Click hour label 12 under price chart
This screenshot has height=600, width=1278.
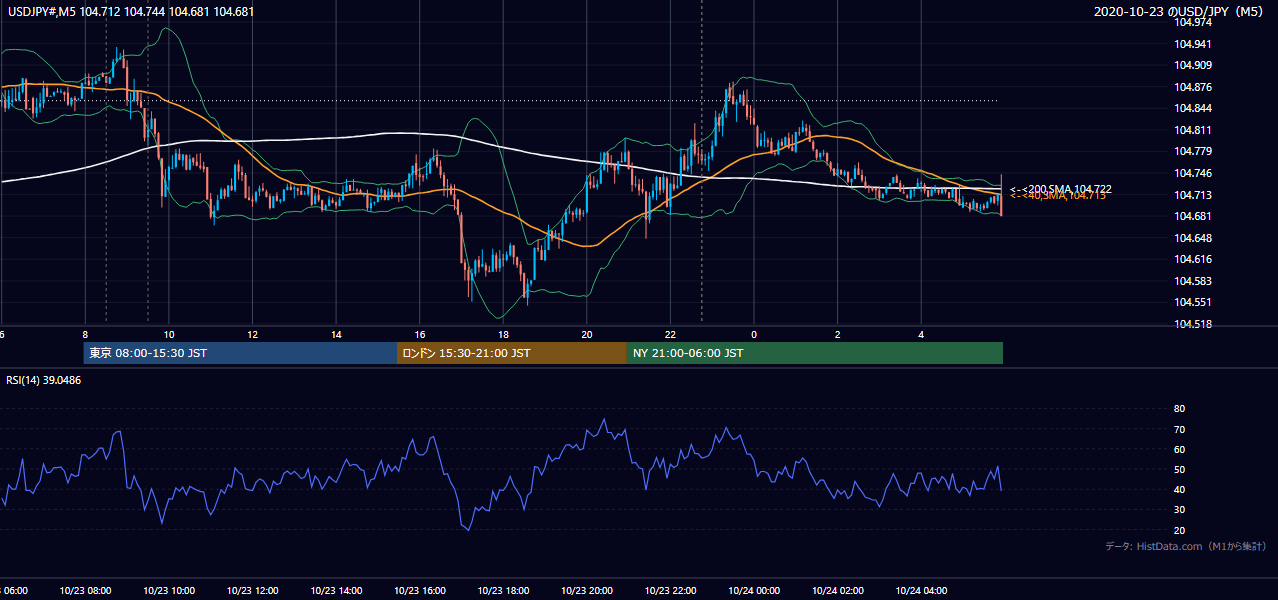(253, 335)
